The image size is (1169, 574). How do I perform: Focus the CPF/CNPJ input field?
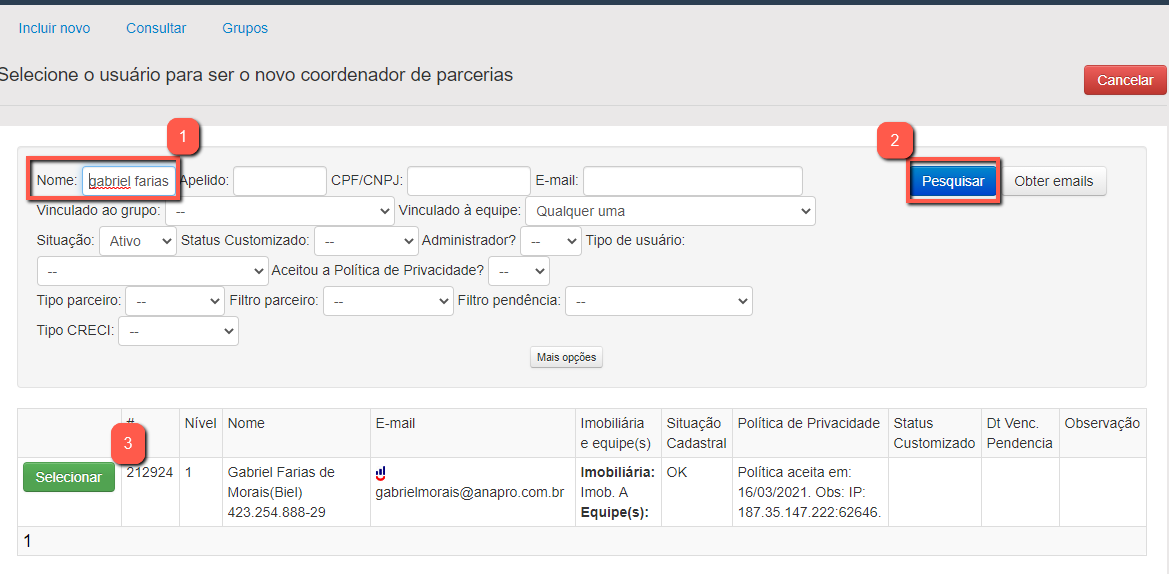[468, 181]
